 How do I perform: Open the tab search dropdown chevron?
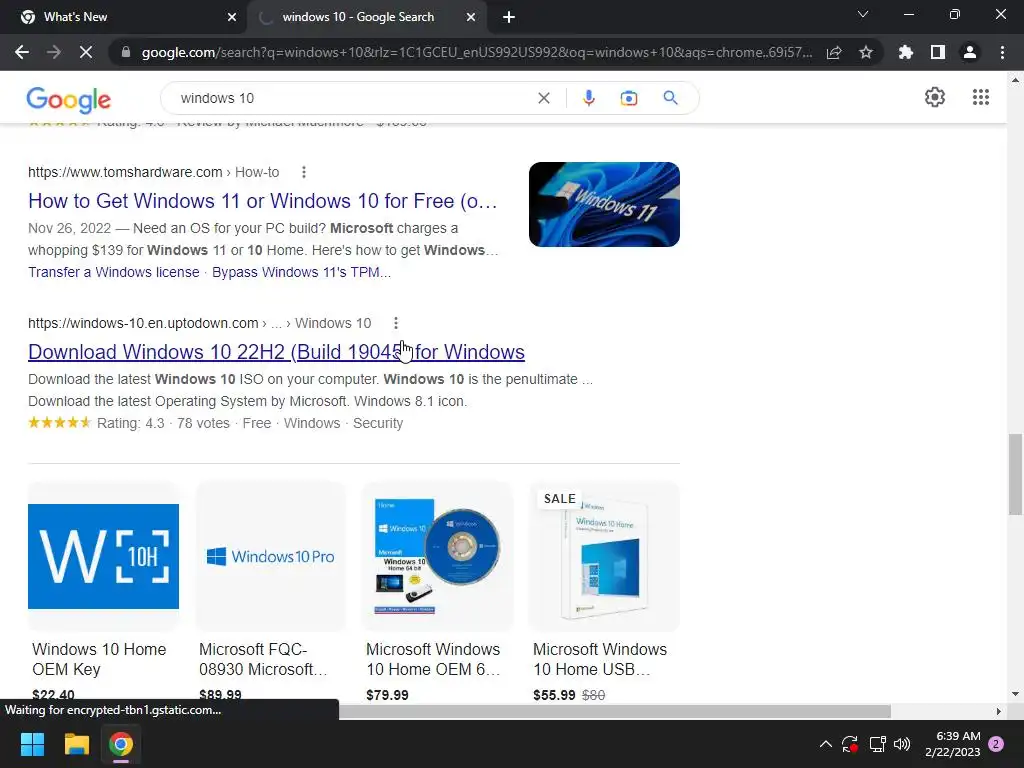pos(863,14)
